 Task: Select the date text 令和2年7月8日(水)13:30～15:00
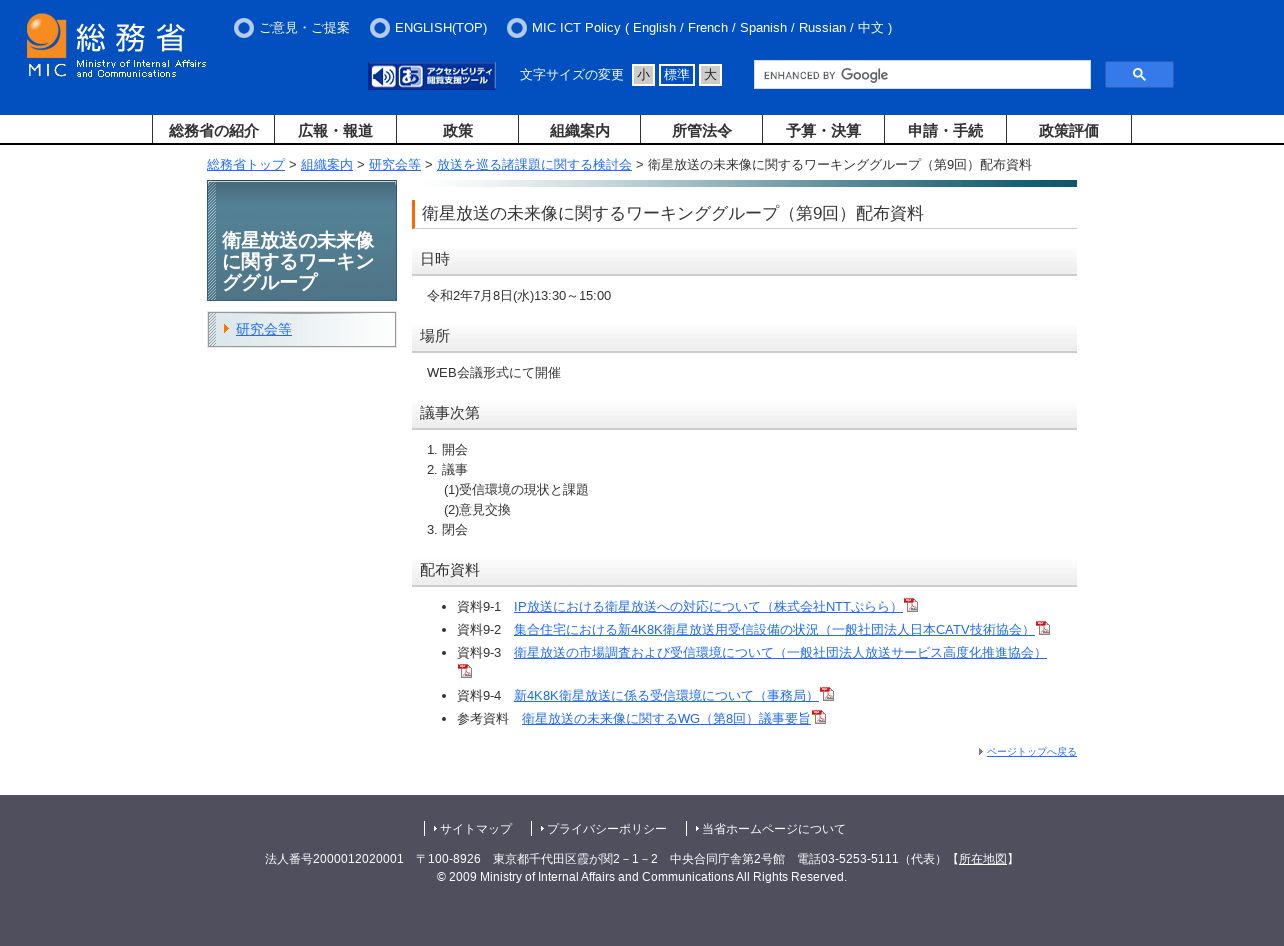[x=519, y=296]
